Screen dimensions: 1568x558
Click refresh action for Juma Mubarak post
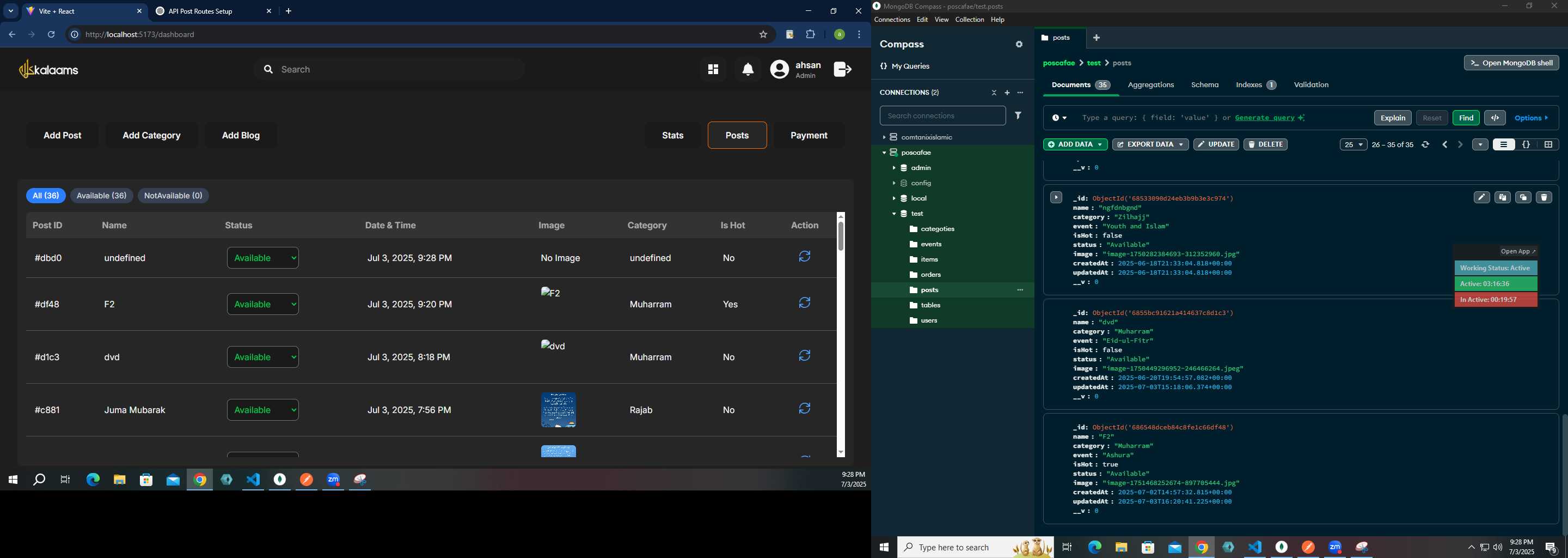click(x=805, y=409)
